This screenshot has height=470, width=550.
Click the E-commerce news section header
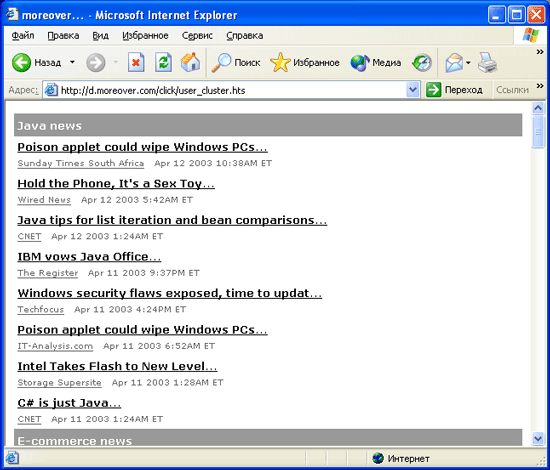(x=268, y=437)
